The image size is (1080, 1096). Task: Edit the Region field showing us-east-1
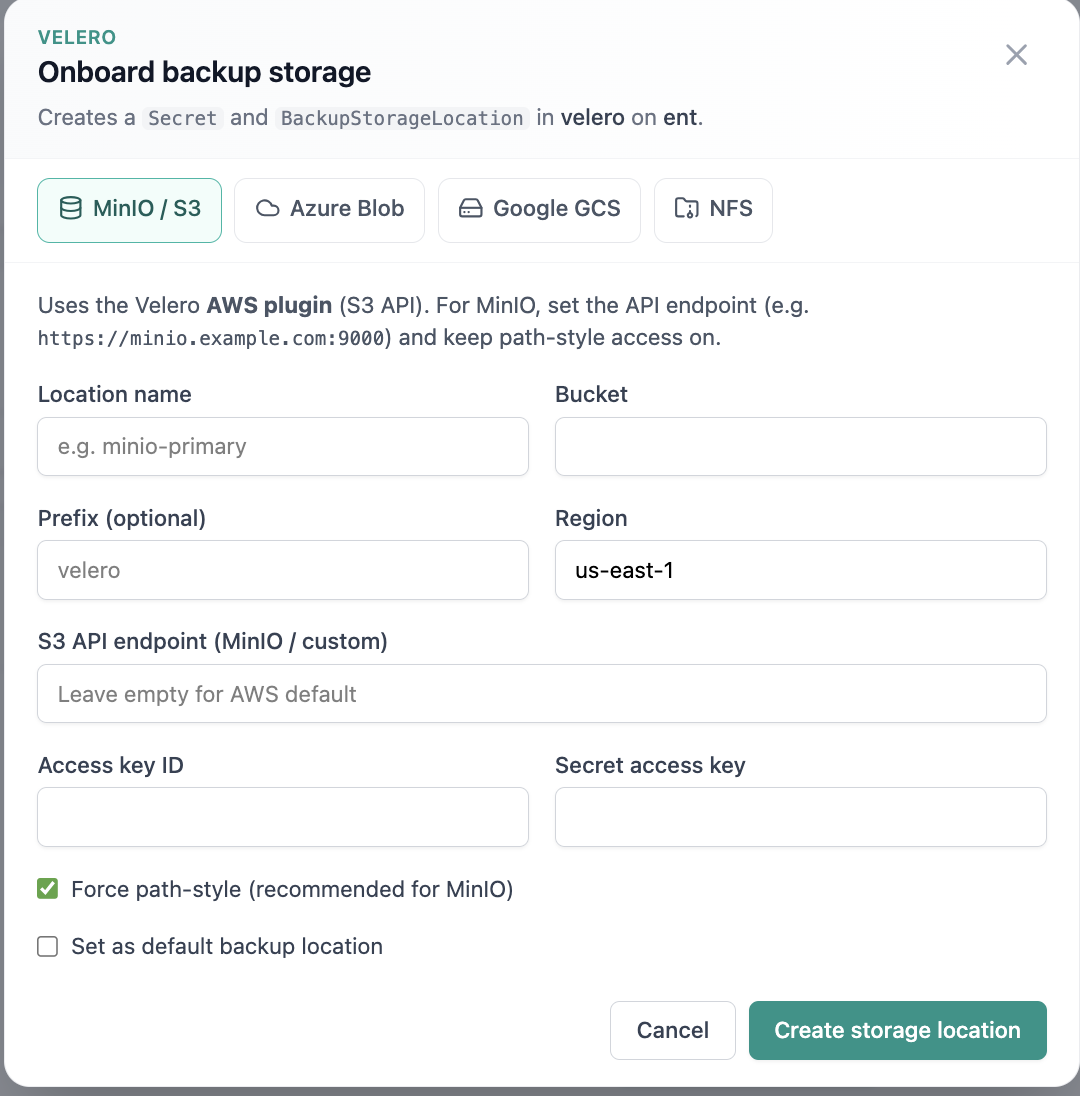(x=800, y=570)
